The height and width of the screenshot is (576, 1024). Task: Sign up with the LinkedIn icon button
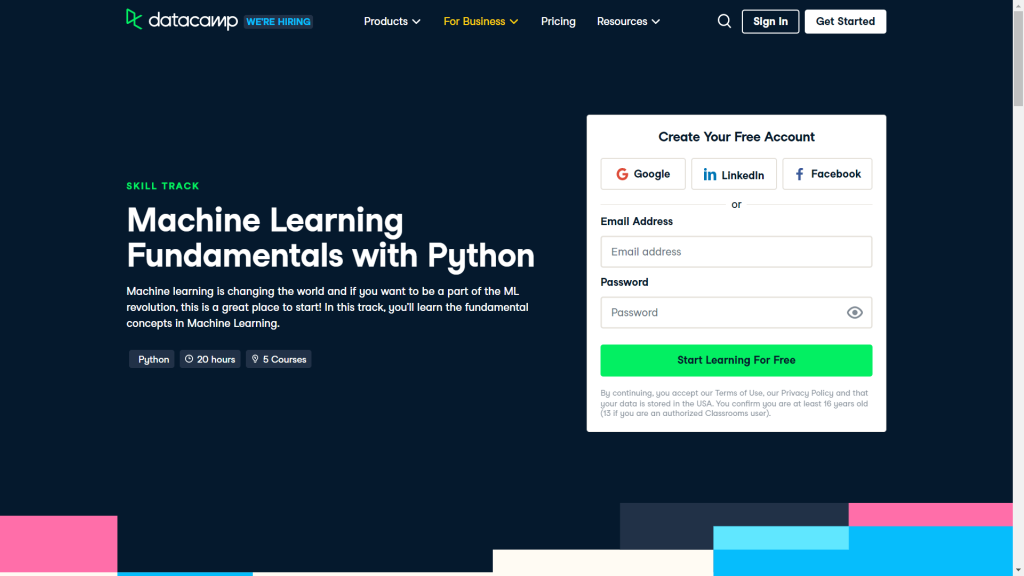coord(733,174)
